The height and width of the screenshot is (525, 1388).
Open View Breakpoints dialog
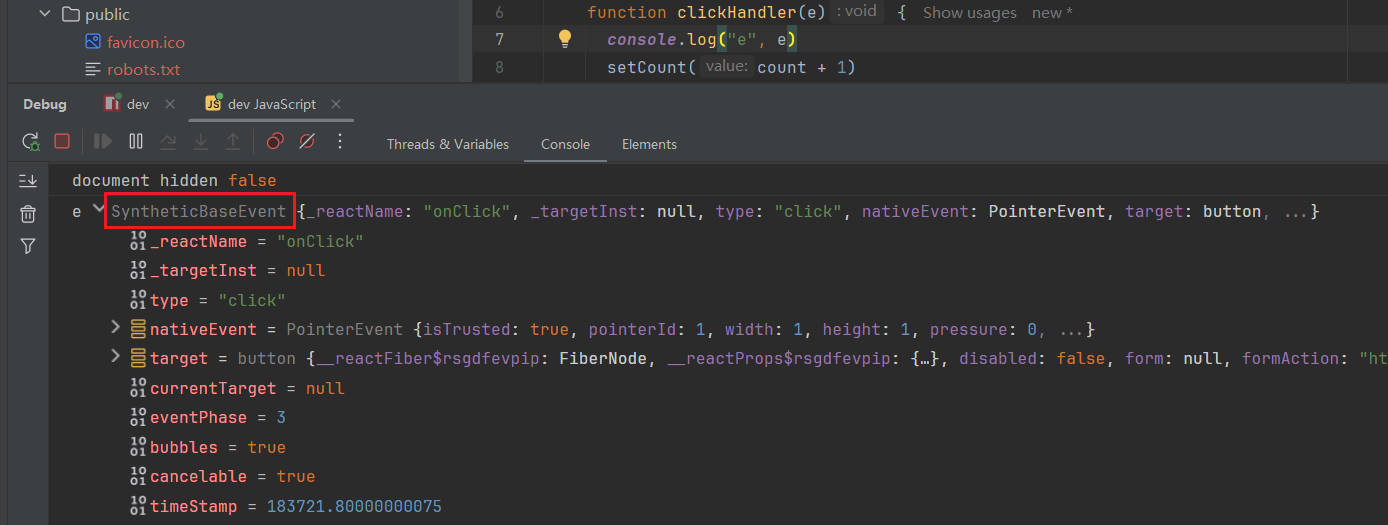point(275,142)
